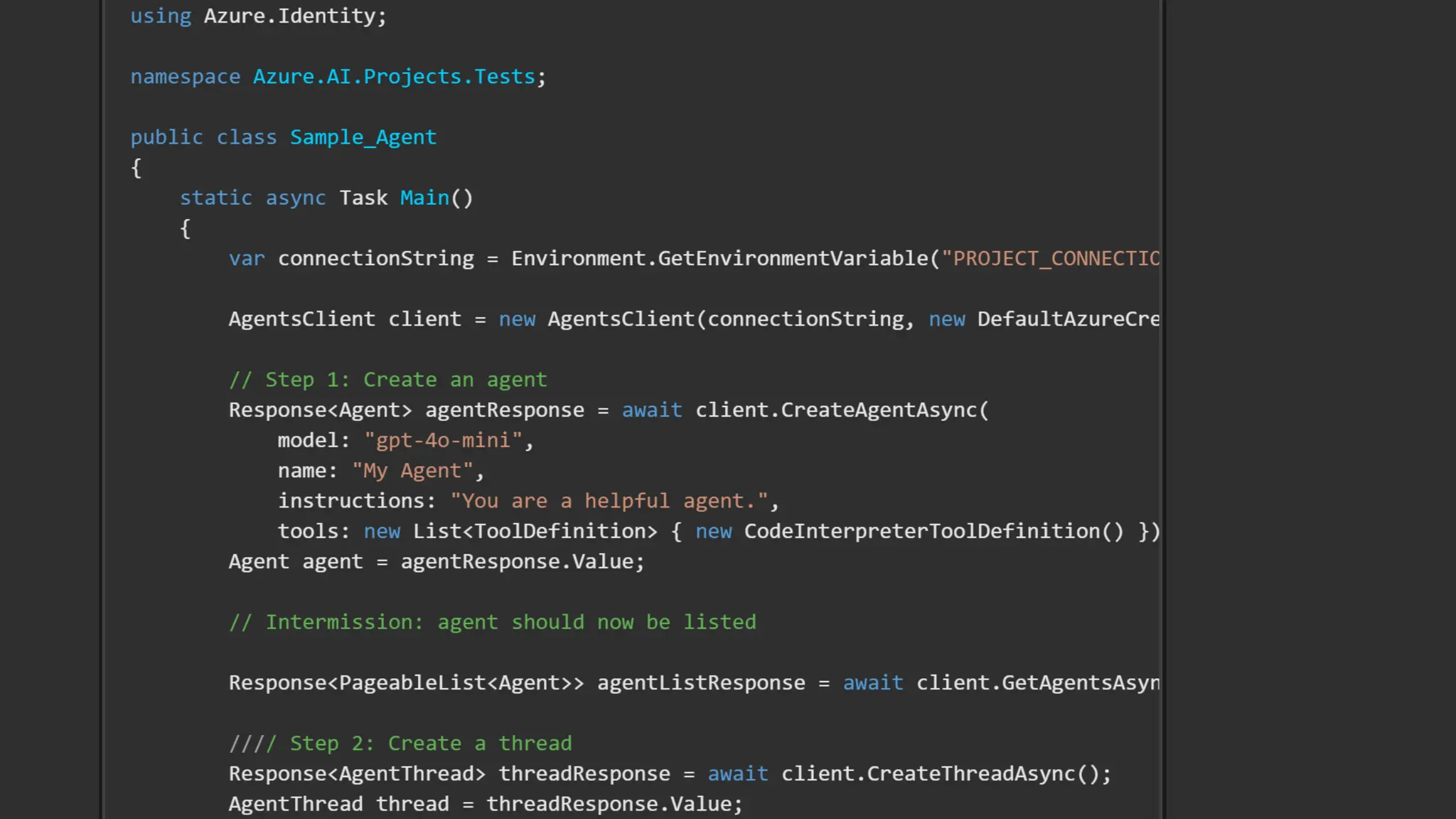This screenshot has height=819, width=1456.
Task: Click threadResponse.Value on the last line
Action: [x=609, y=804]
